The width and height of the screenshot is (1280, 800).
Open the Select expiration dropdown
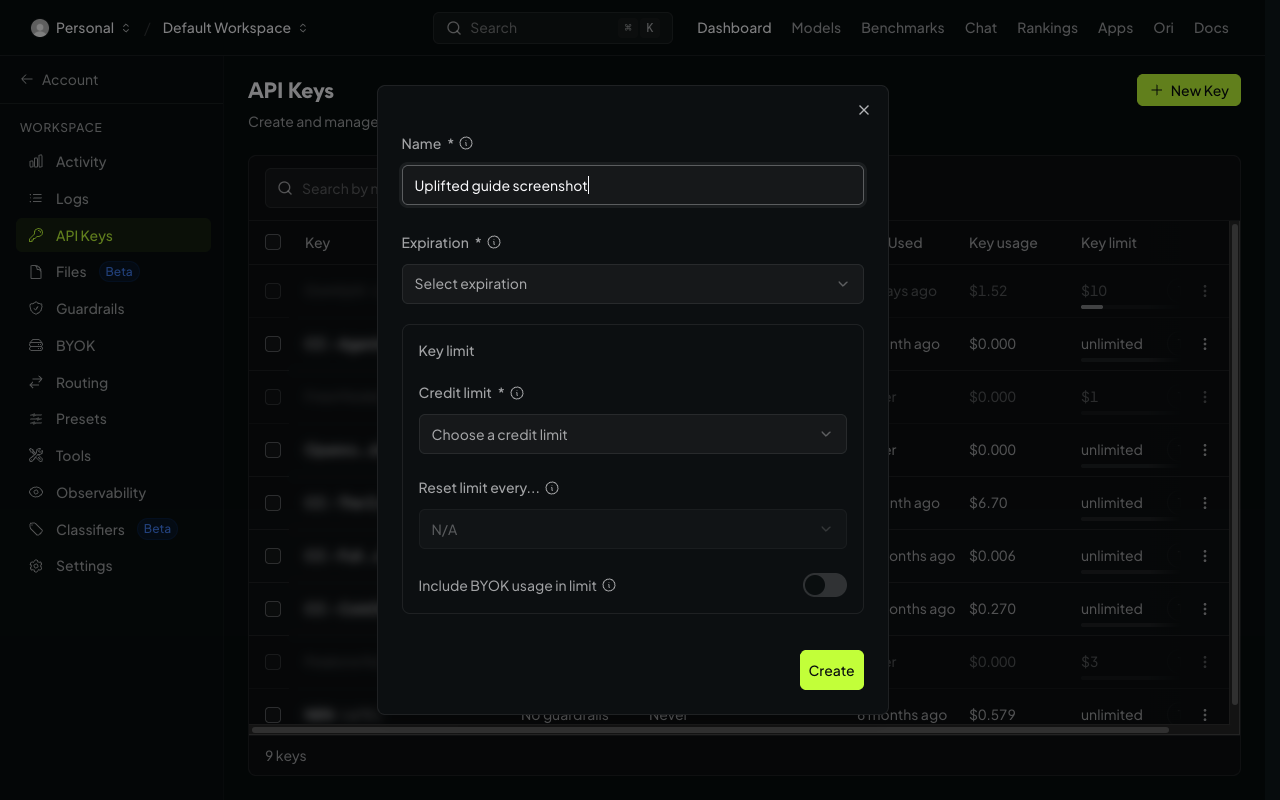(x=633, y=284)
